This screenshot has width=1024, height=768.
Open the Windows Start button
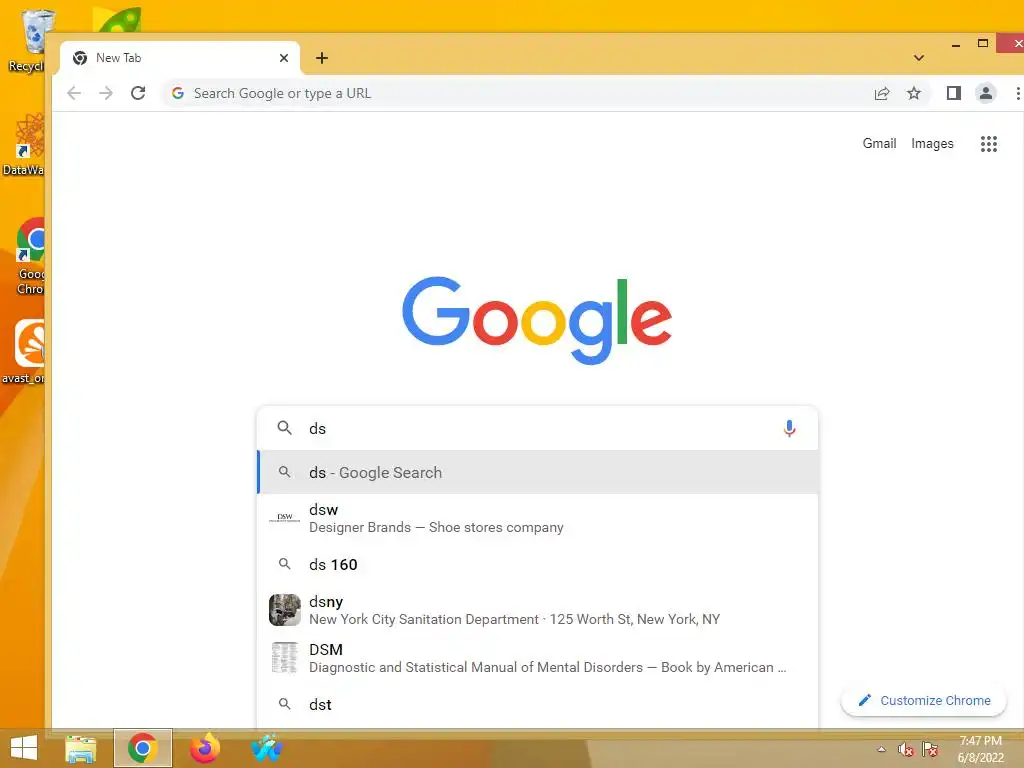point(24,748)
